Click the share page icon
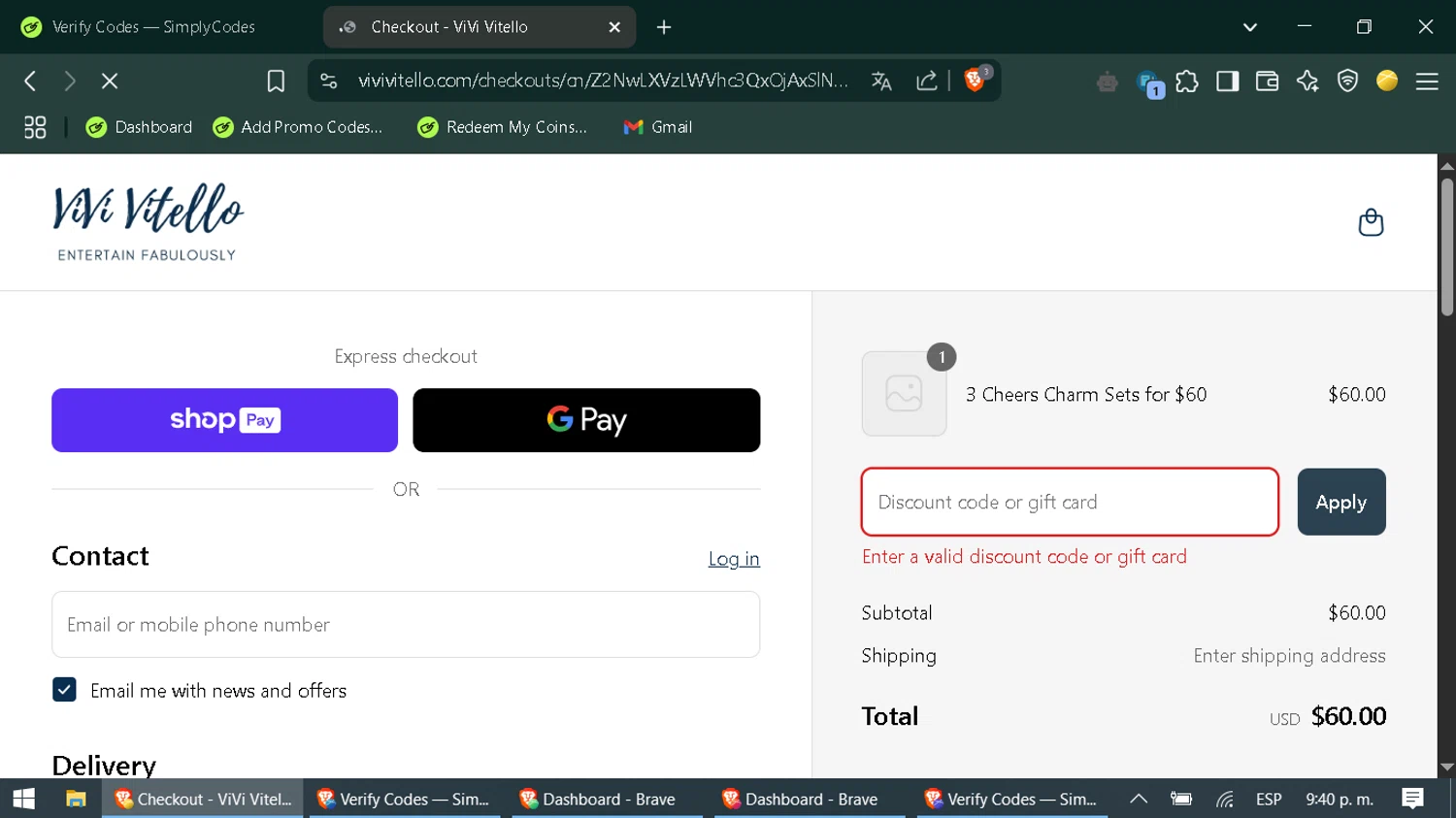The width and height of the screenshot is (1456, 818). click(x=926, y=82)
